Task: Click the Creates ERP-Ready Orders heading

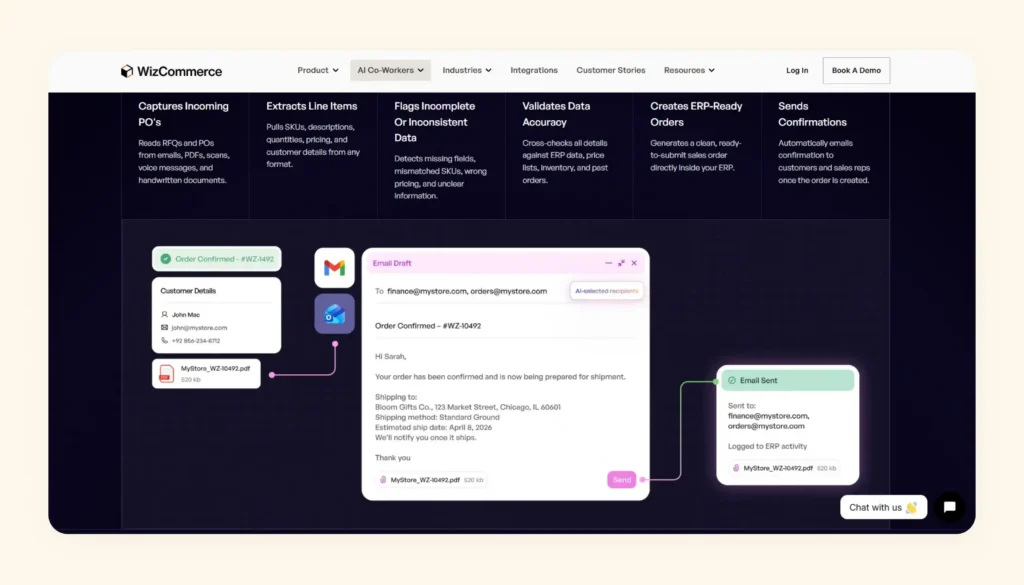Action: (696, 114)
